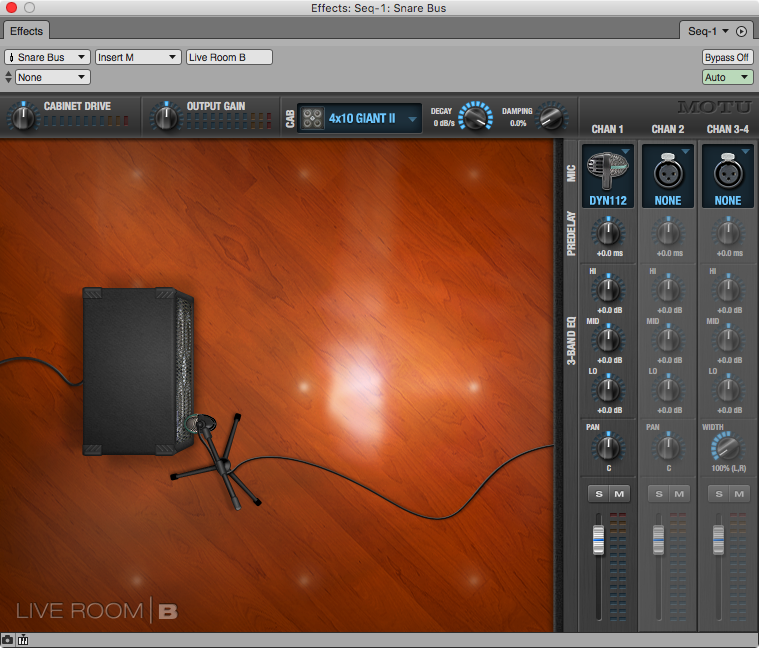Open the None preset dropdown
Viewport: 759px width, 648px height.
53,77
